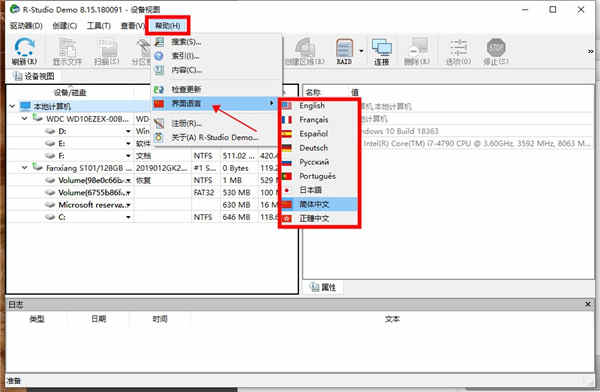Image resolution: width=600 pixels, height=392 pixels.
Task: Select English from language submenu
Action: pyautogui.click(x=312, y=106)
